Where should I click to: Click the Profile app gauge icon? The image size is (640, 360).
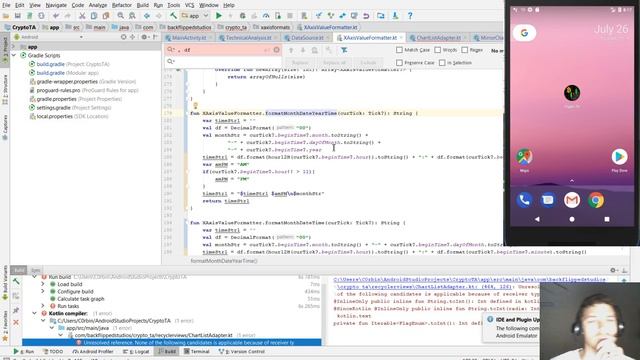[x=266, y=16]
